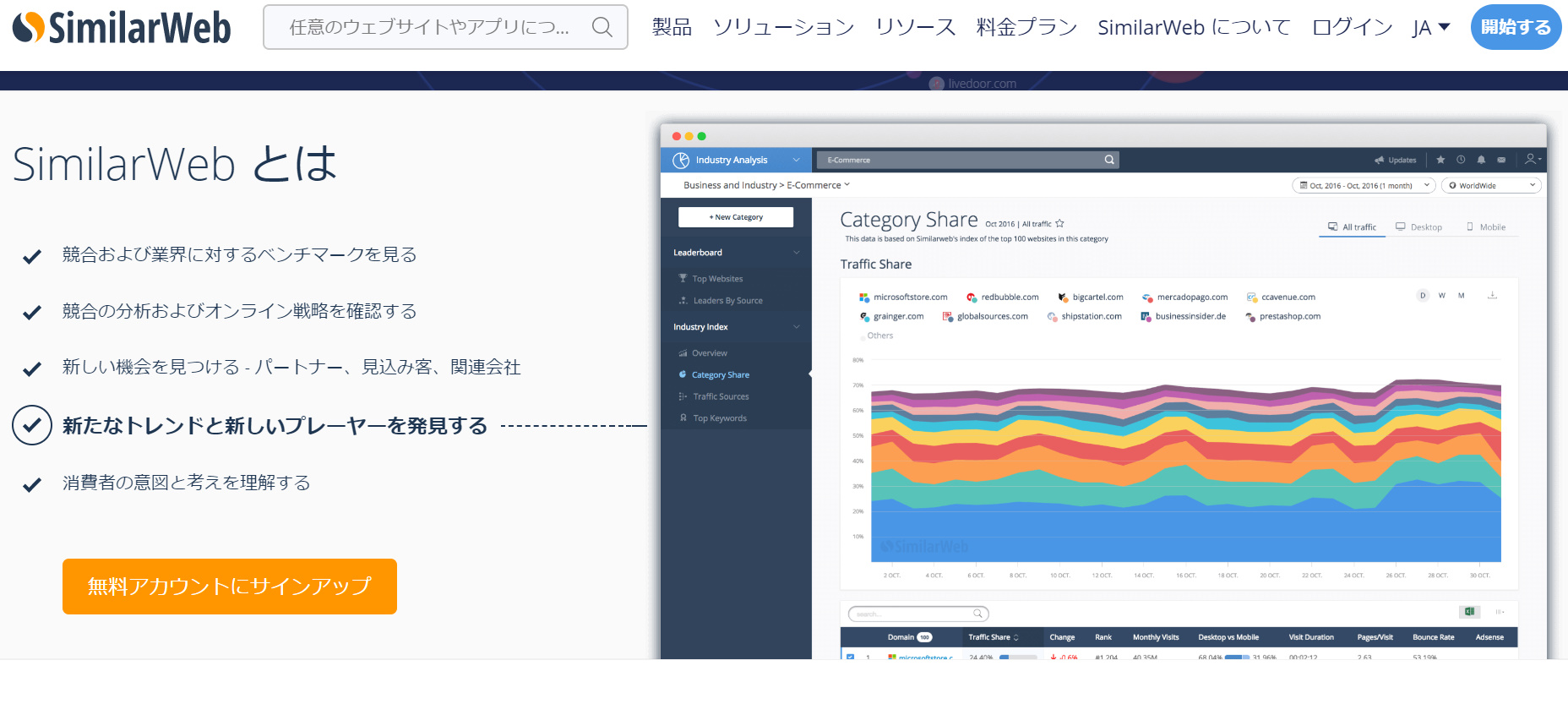This screenshot has height=715, width=1568.
Task: Select the M monthly granularity toggle
Action: [1461, 295]
